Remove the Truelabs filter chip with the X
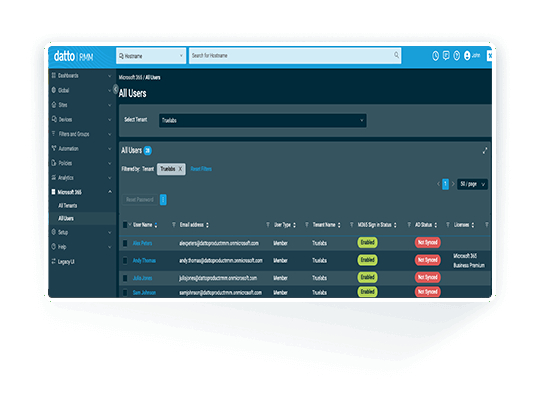Screen dimensions: 540x405 tap(180, 169)
